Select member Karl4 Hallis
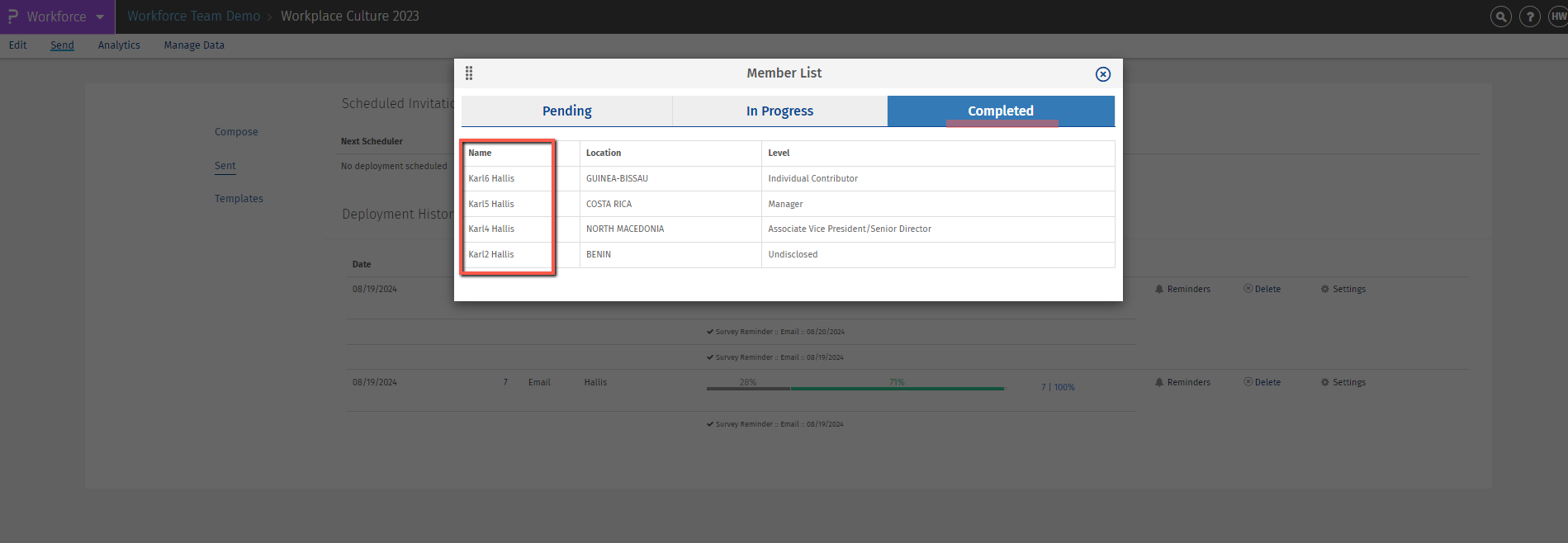This screenshot has width=1568, height=543. [x=491, y=229]
